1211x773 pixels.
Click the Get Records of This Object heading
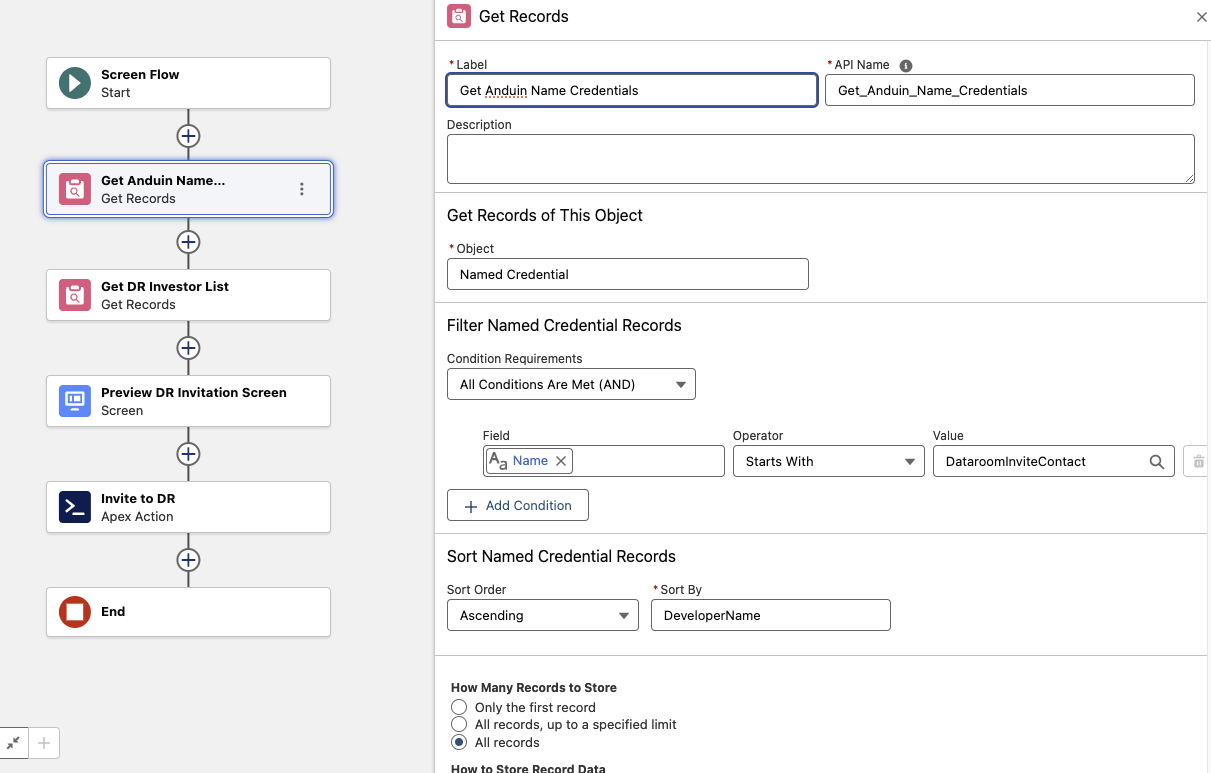545,215
